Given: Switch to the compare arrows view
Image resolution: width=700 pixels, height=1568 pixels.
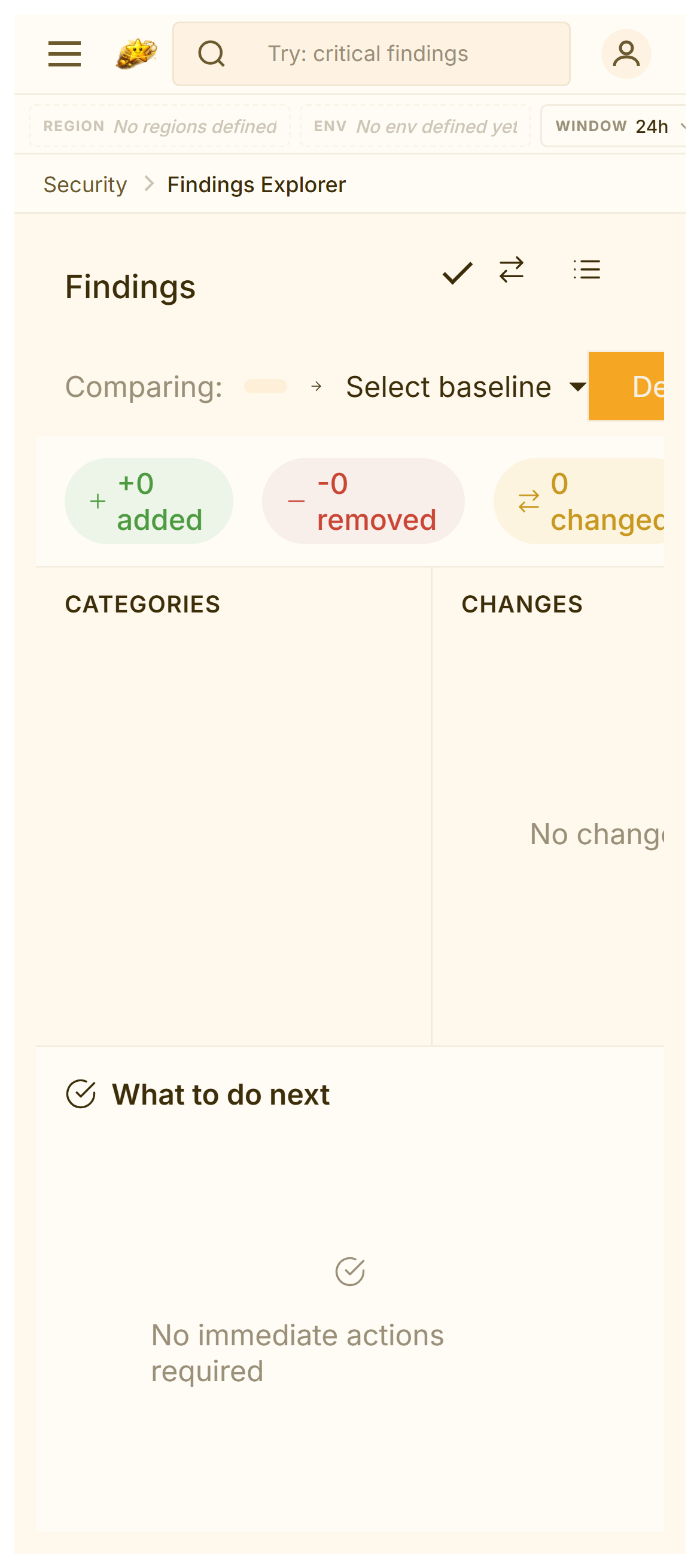Looking at the screenshot, I should [x=511, y=269].
